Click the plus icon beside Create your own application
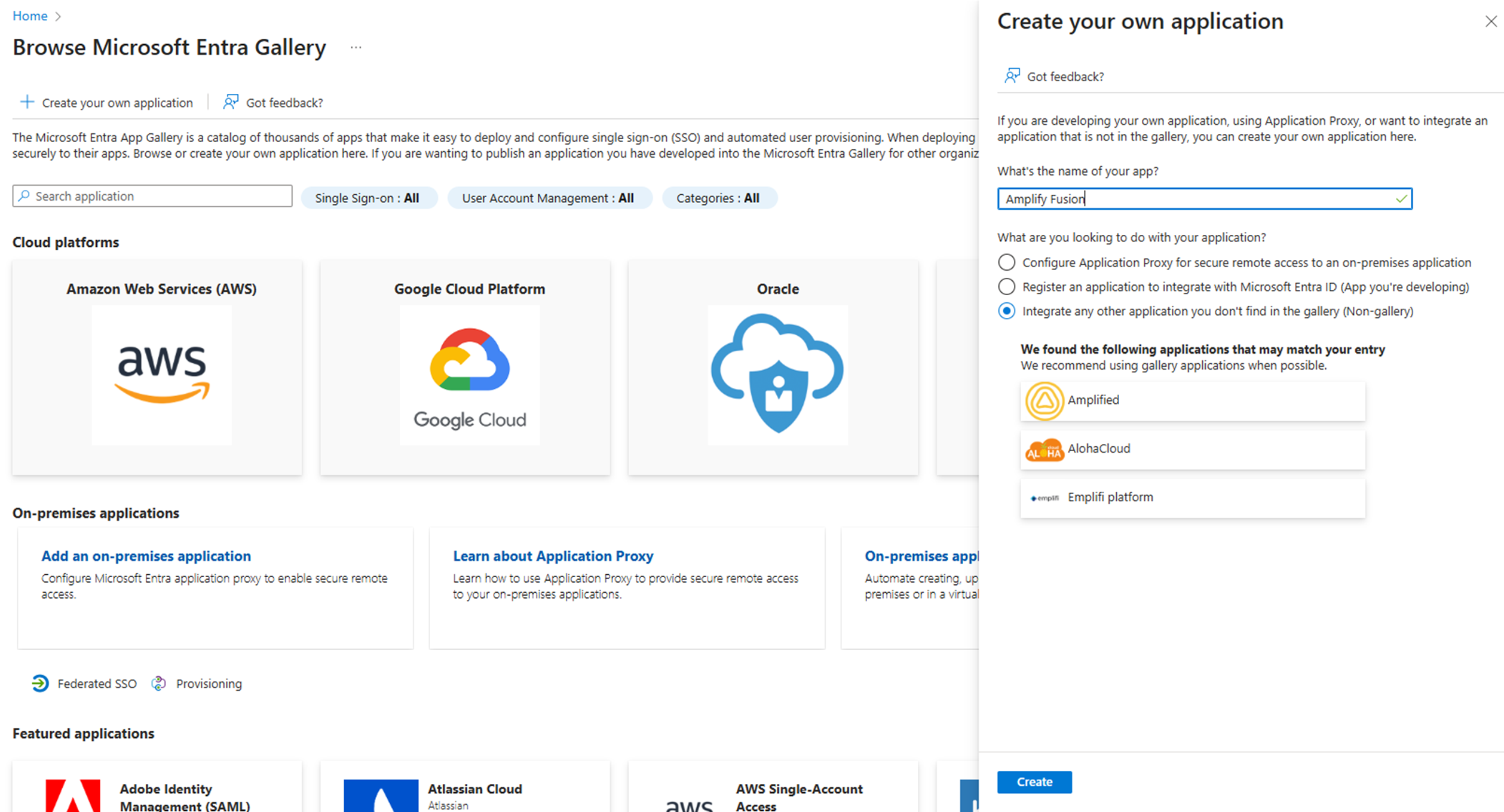1504x812 pixels. [27, 102]
